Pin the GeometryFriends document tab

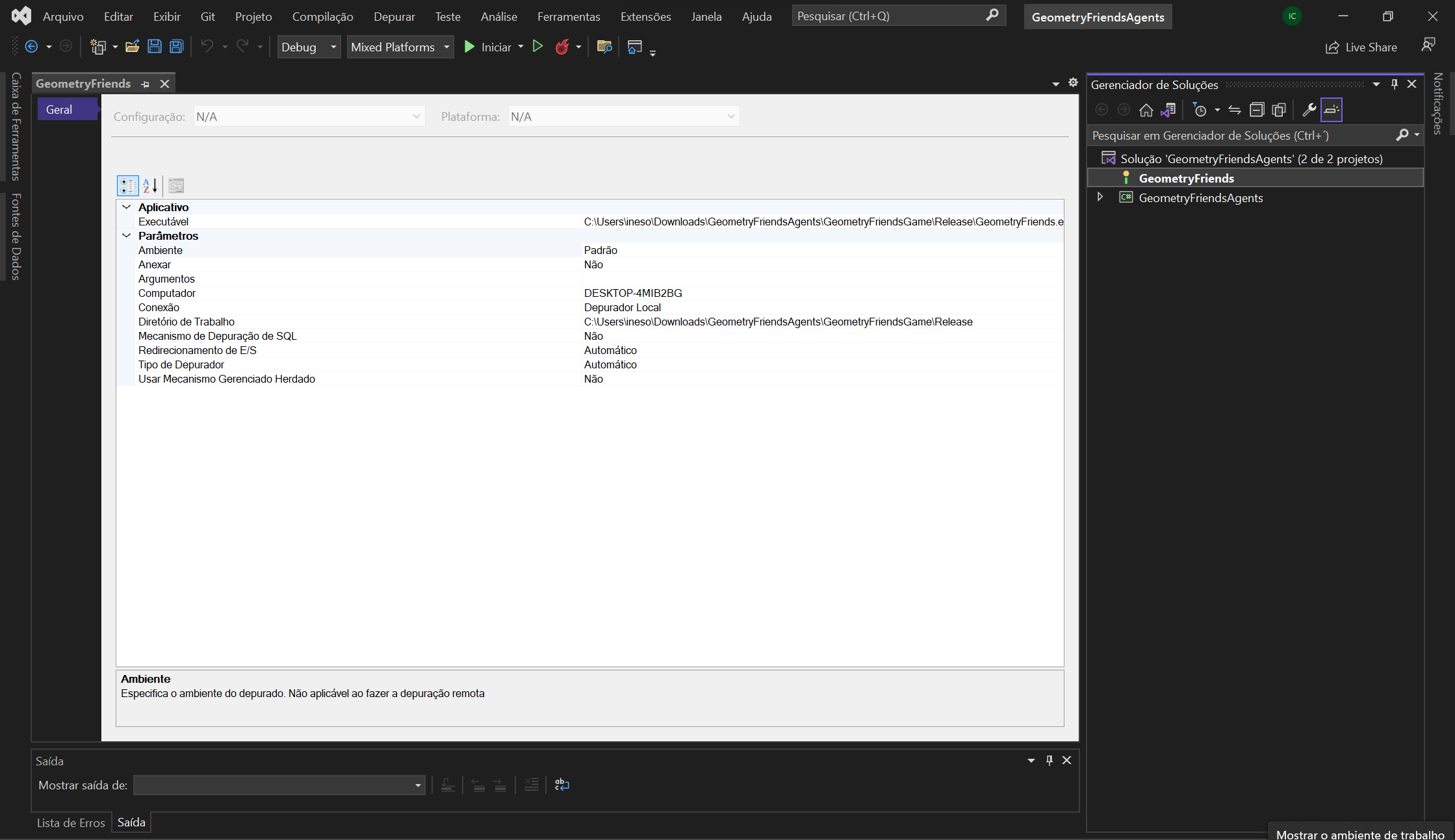[x=146, y=84]
